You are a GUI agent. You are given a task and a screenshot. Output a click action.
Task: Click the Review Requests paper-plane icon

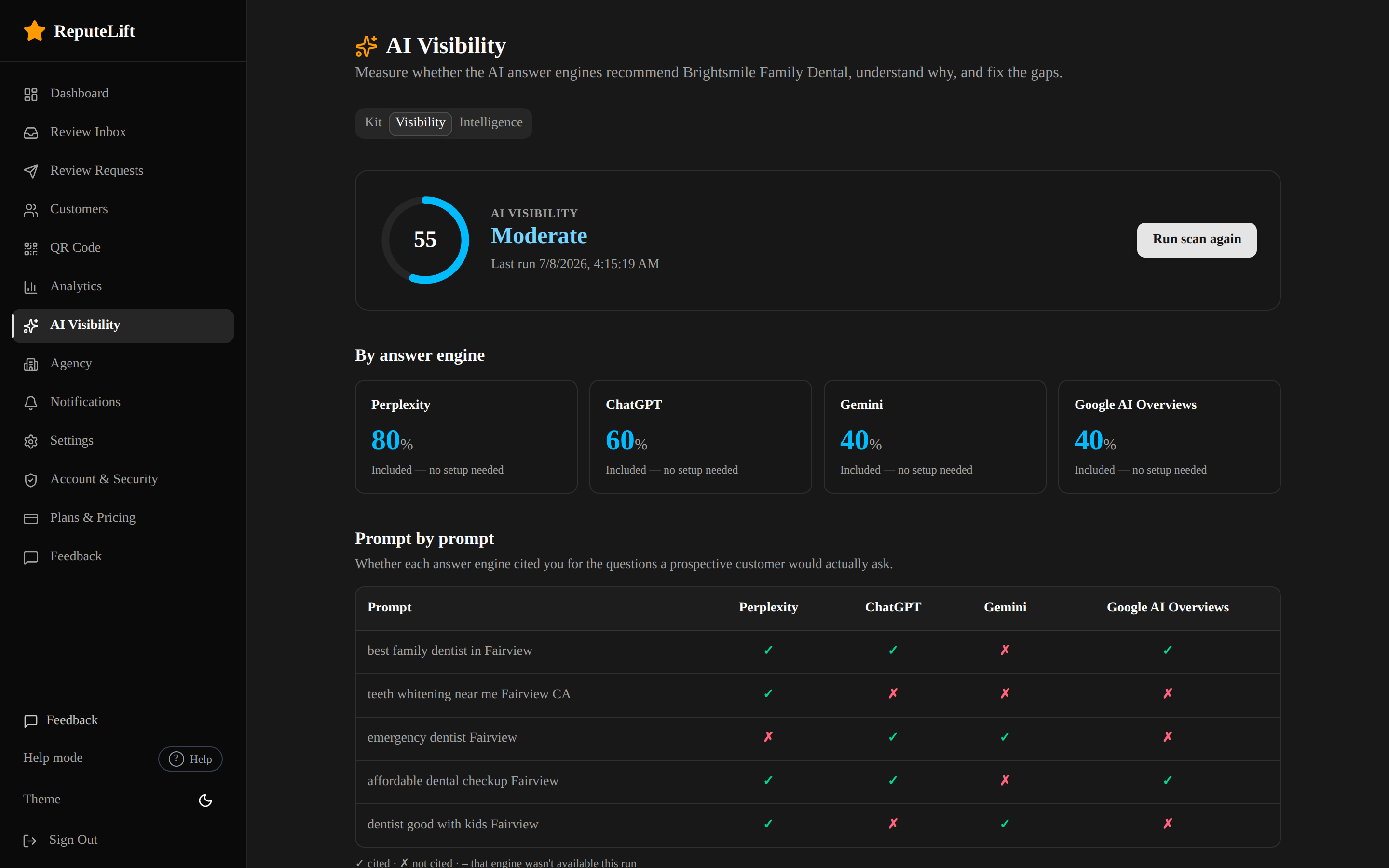31,171
